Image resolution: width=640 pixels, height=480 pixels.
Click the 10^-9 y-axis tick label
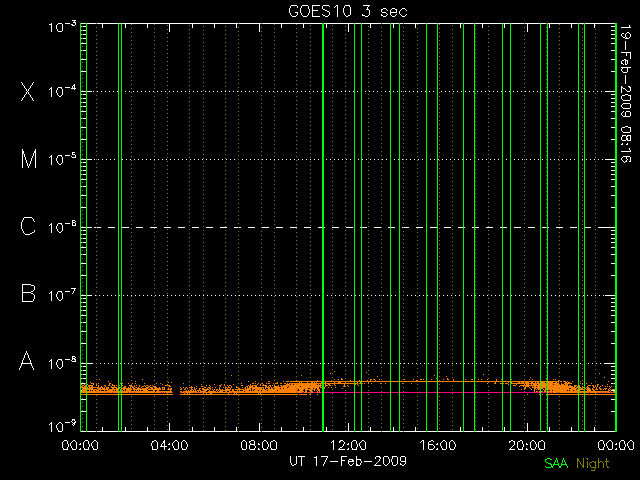(x=62, y=426)
